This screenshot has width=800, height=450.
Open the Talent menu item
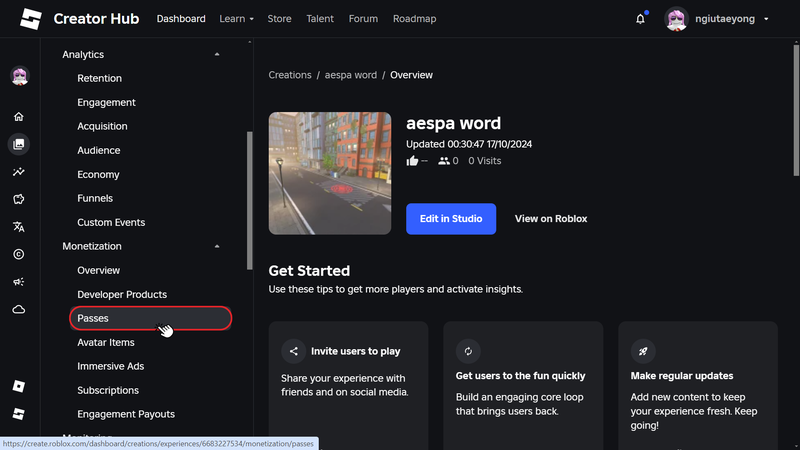click(x=320, y=19)
